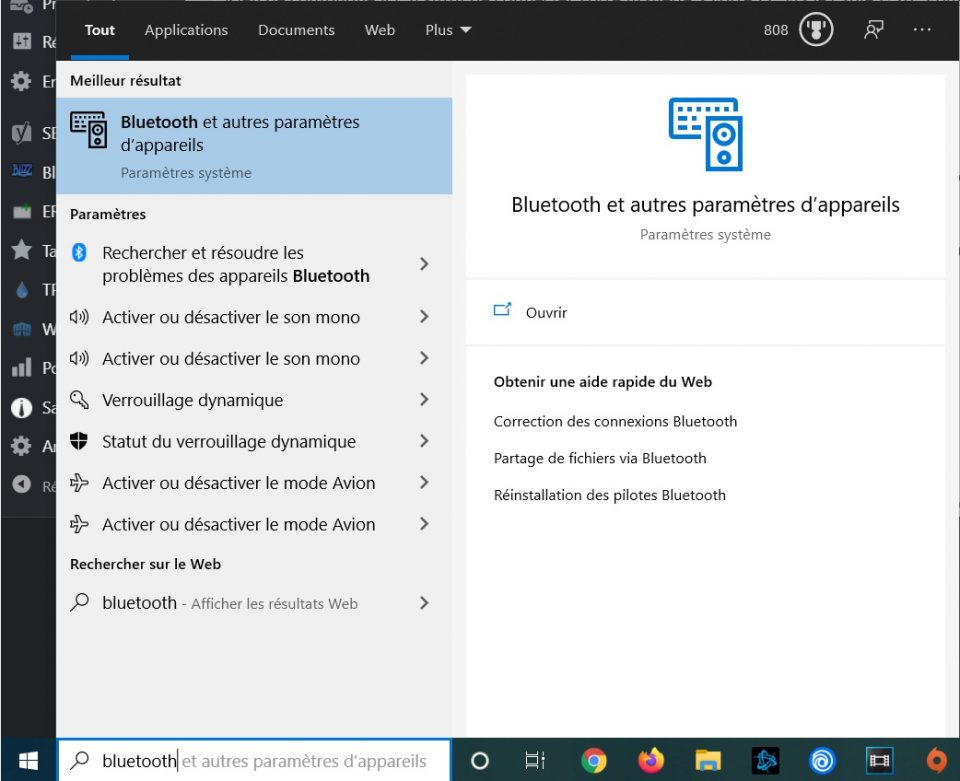This screenshot has width=960, height=781.
Task: Click the Cortana circle icon
Action: tap(480, 761)
